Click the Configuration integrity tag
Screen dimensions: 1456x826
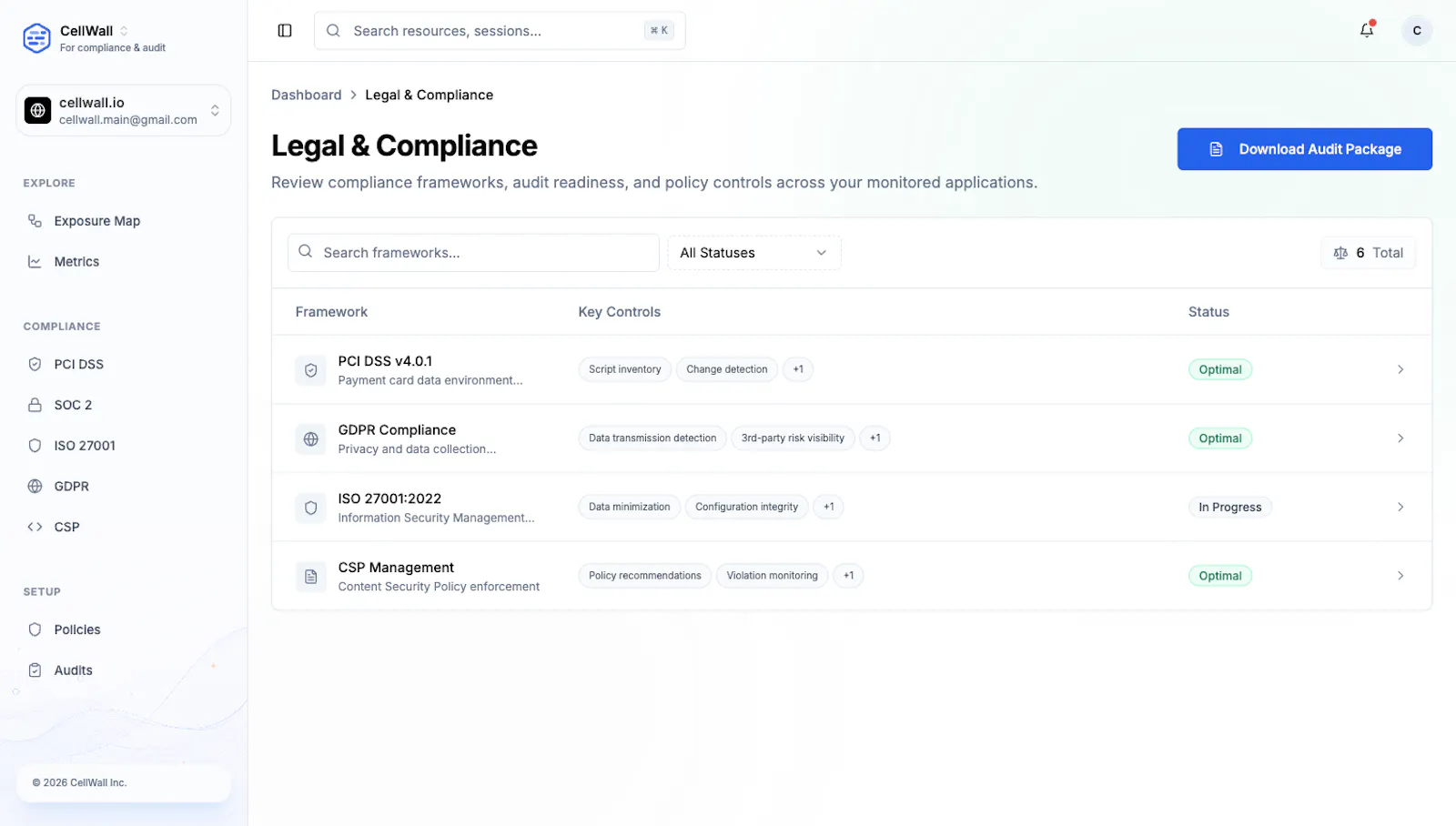(x=746, y=507)
